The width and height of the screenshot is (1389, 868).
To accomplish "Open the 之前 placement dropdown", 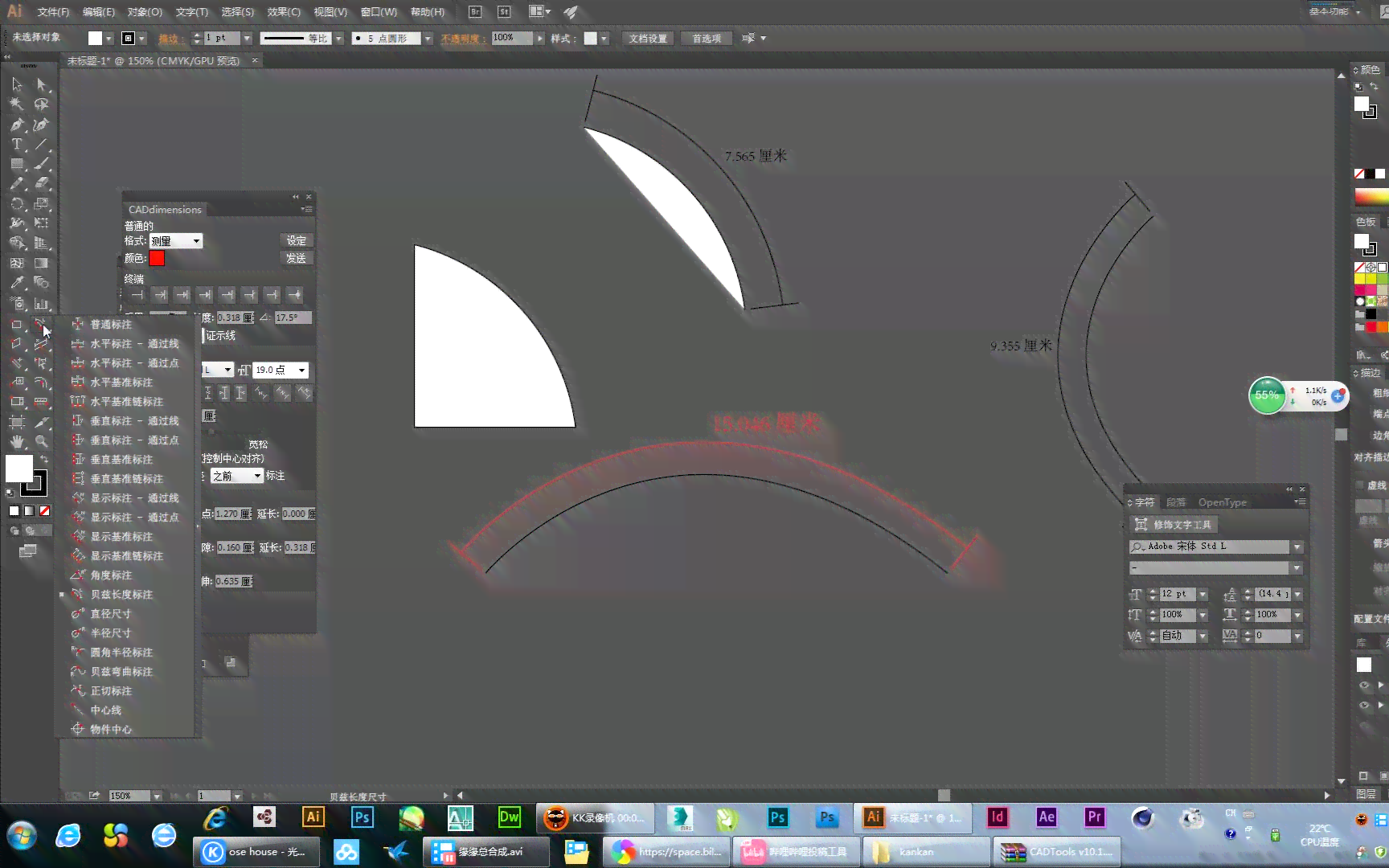I will (x=236, y=476).
